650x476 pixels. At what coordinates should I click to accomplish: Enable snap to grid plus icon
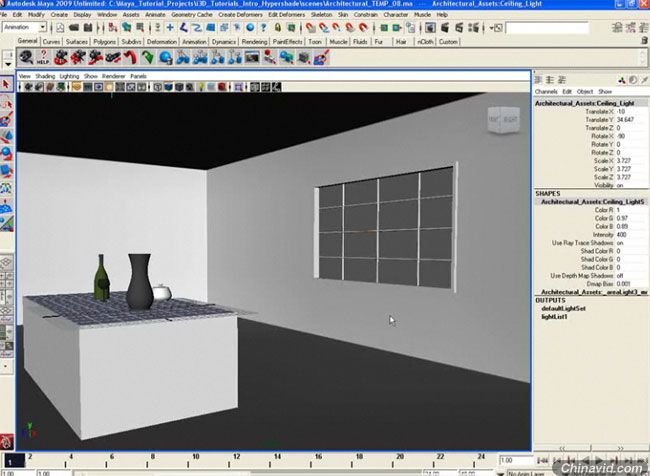170,28
